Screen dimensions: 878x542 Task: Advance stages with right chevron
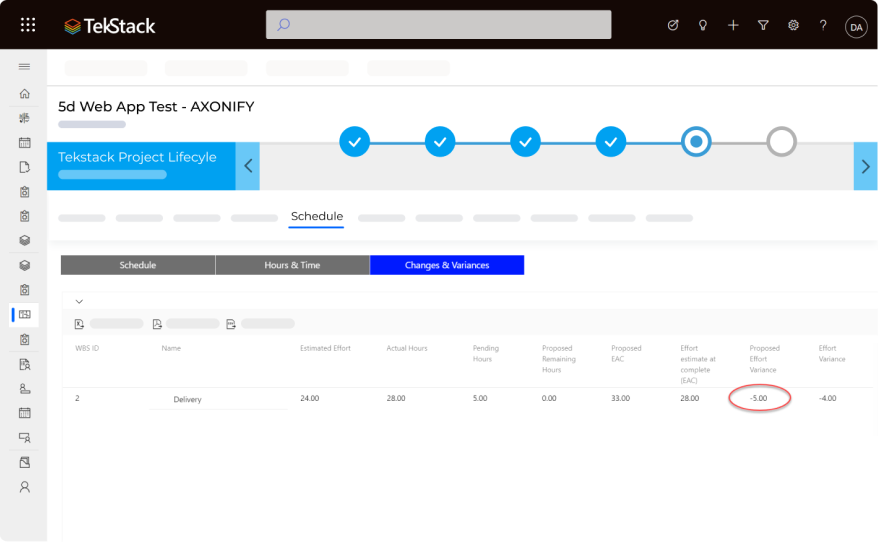[865, 166]
